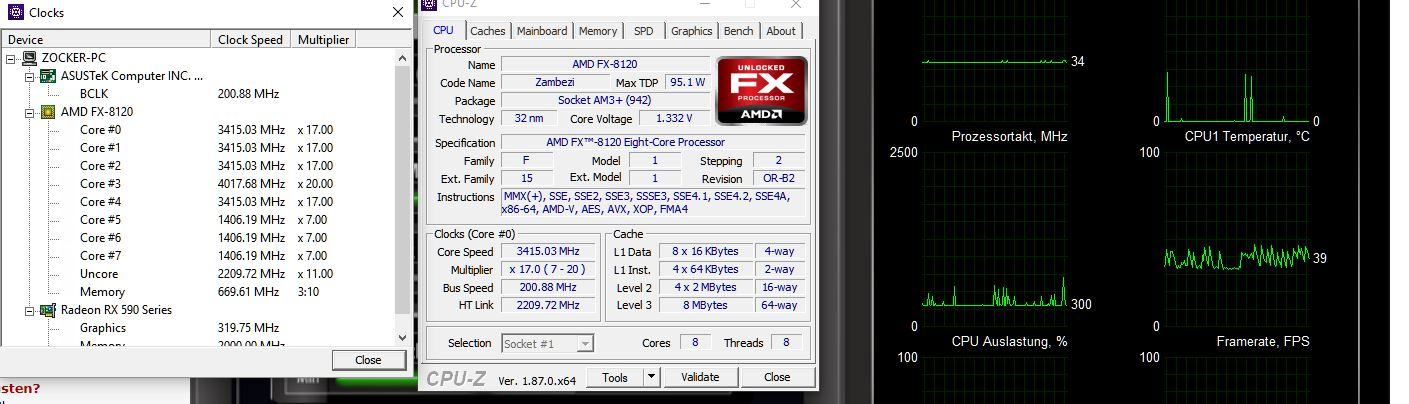Switch to the CPU tab in CPU-Z
The image size is (1409, 404).
(443, 31)
